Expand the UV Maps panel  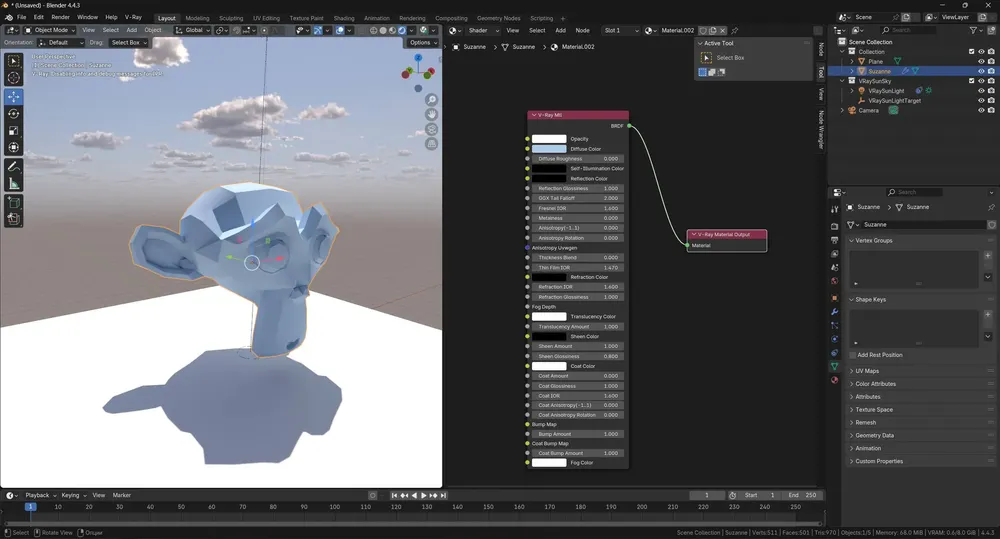tap(867, 371)
